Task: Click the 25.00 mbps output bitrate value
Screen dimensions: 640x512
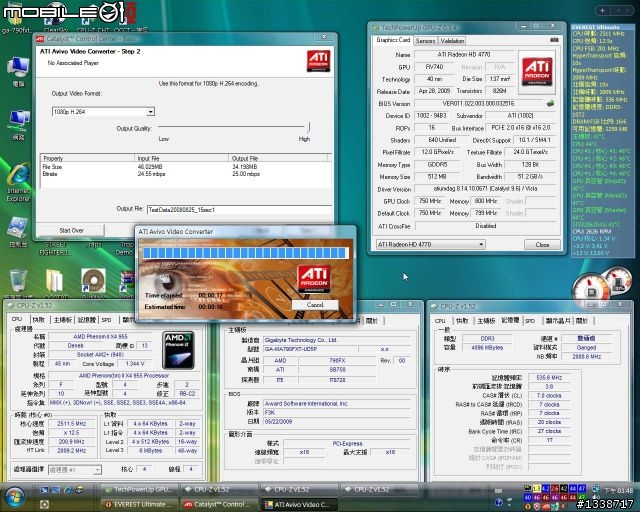Action: (x=246, y=174)
